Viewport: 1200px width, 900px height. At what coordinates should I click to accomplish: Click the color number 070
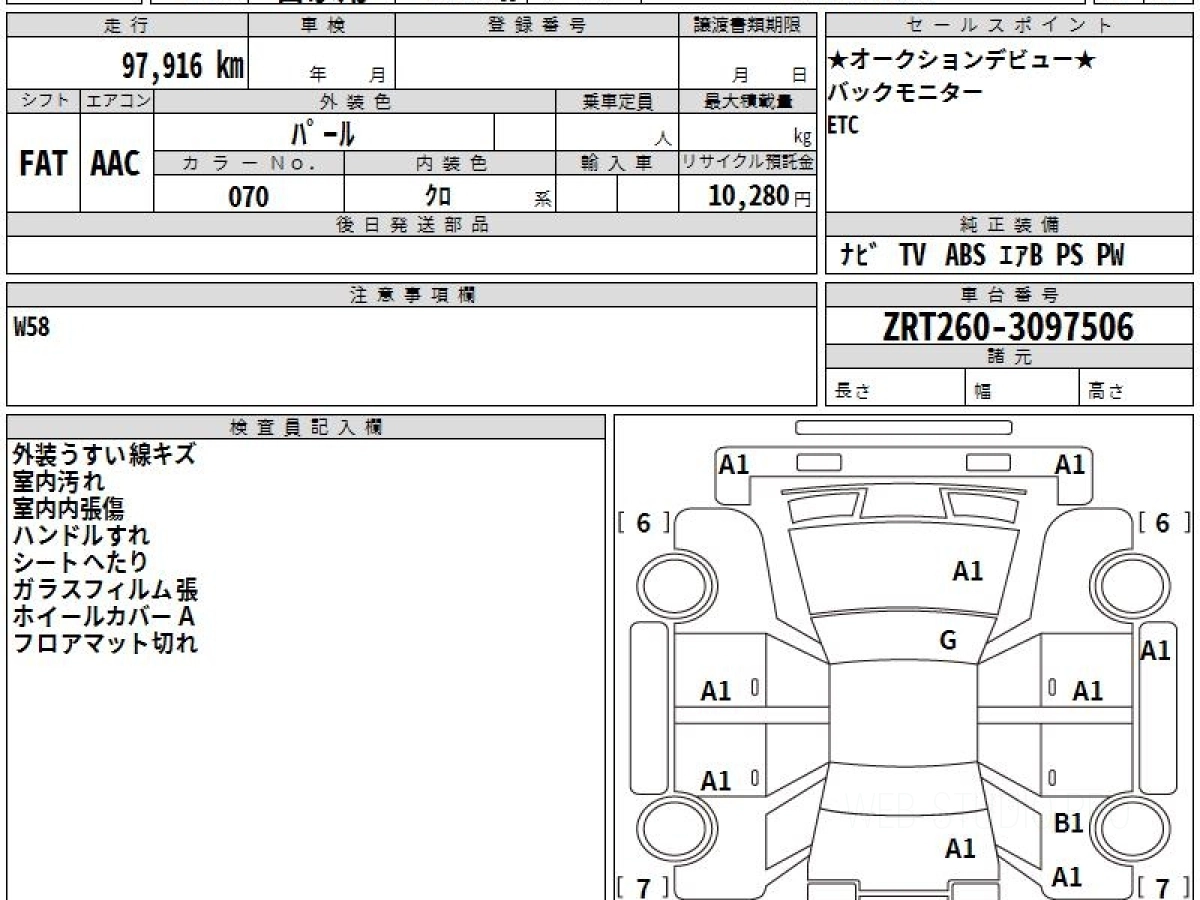tap(249, 197)
